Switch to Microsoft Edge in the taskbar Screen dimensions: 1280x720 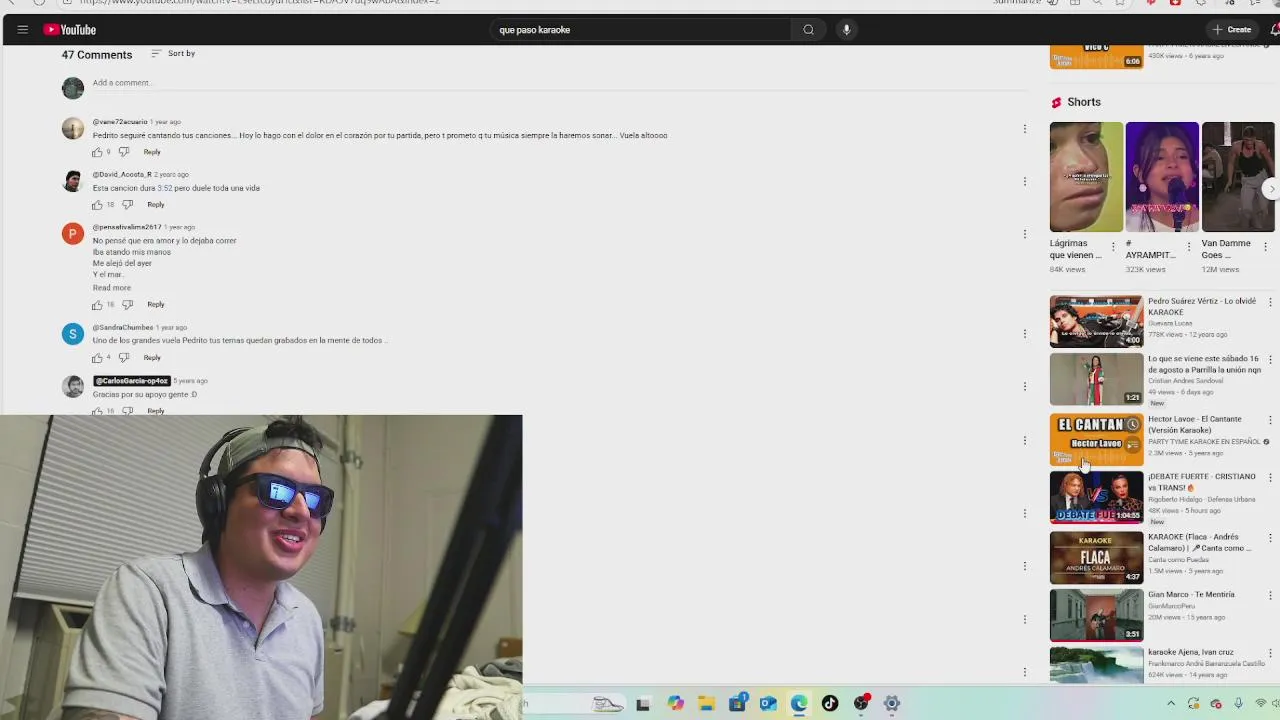pyautogui.click(x=799, y=704)
